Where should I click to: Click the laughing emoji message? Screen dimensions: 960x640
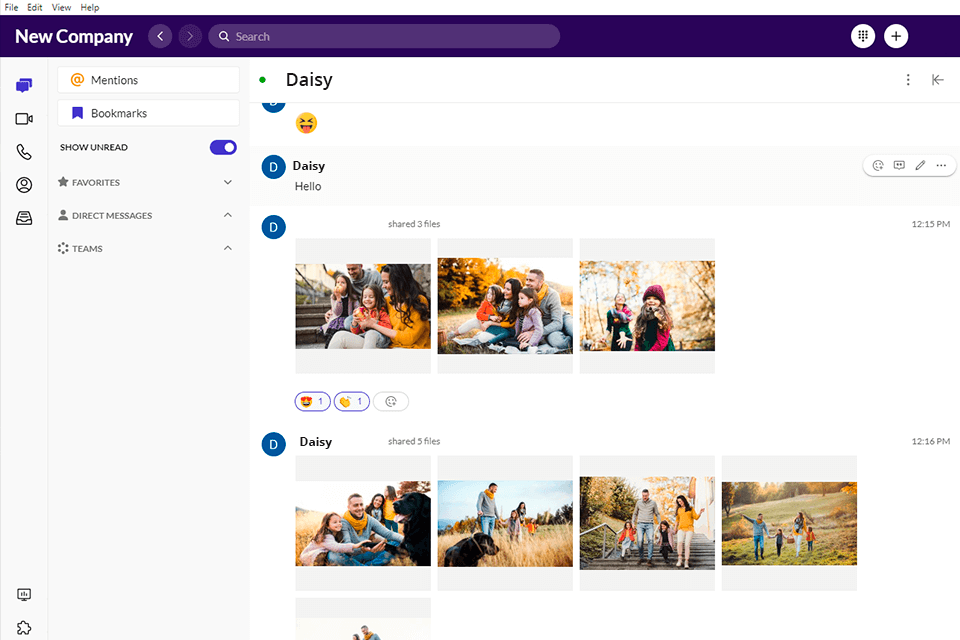pos(306,123)
